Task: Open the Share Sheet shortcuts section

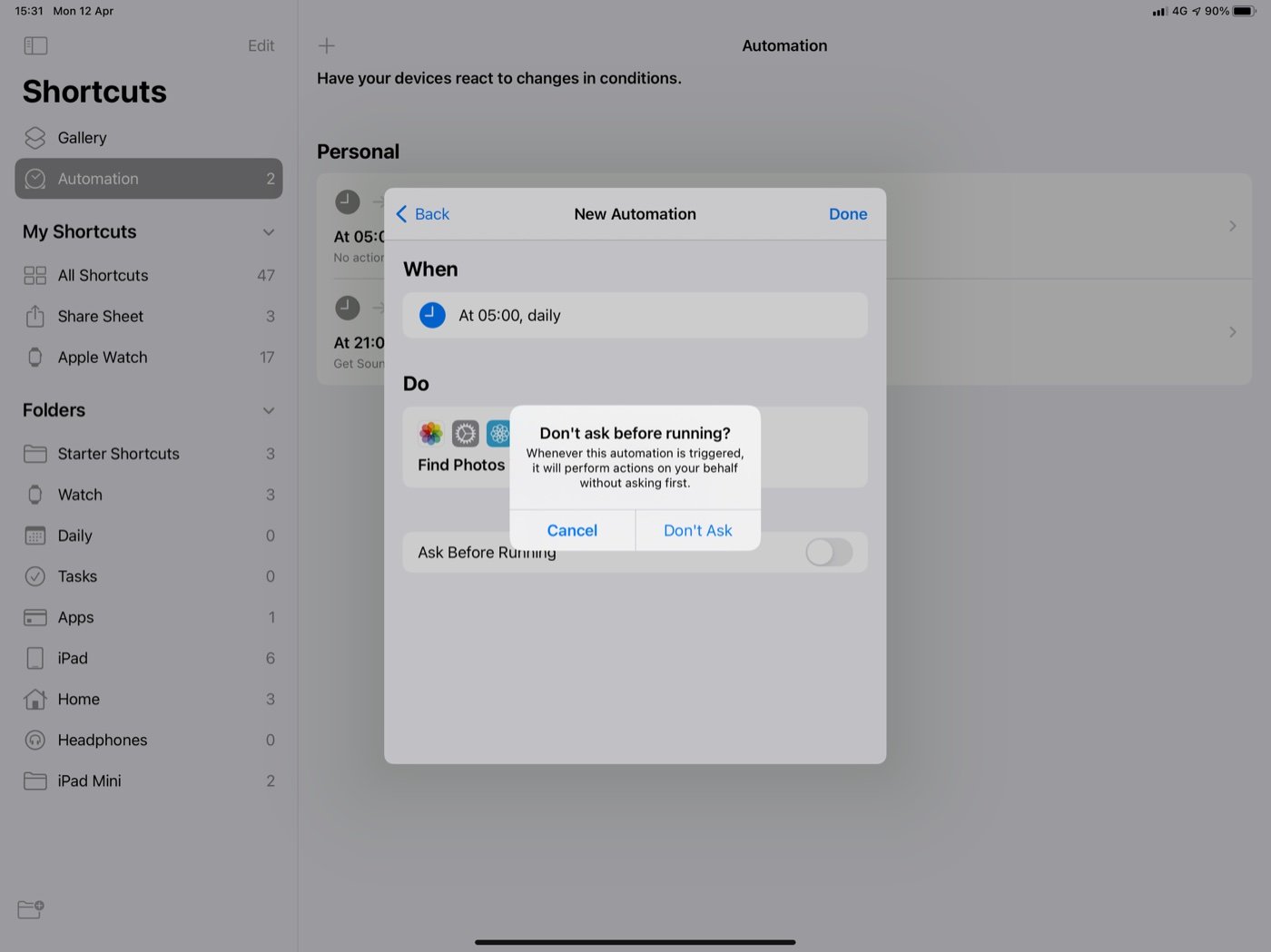Action: point(100,316)
